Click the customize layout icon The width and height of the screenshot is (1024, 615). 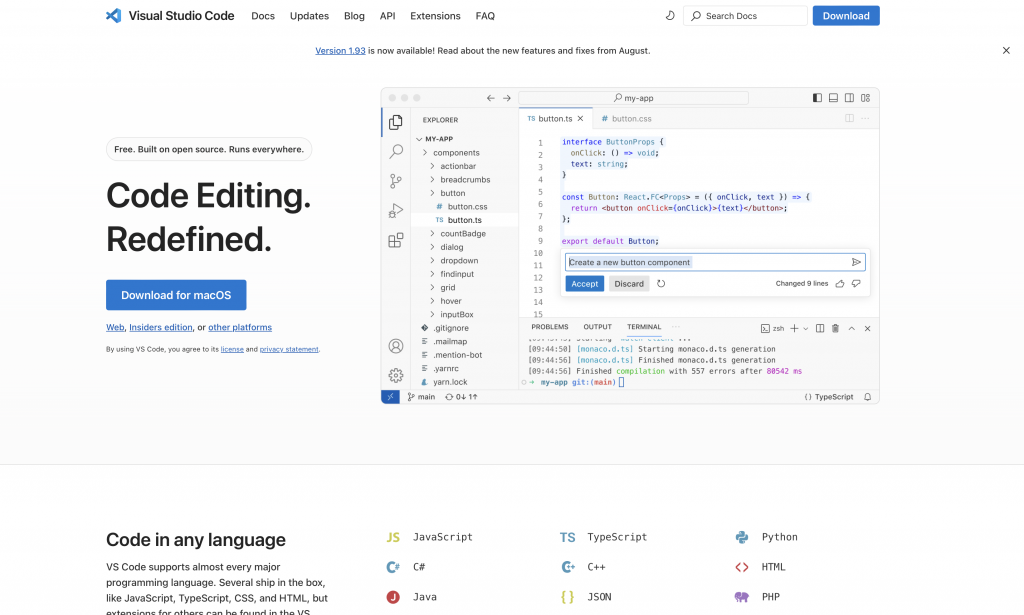[865, 98]
